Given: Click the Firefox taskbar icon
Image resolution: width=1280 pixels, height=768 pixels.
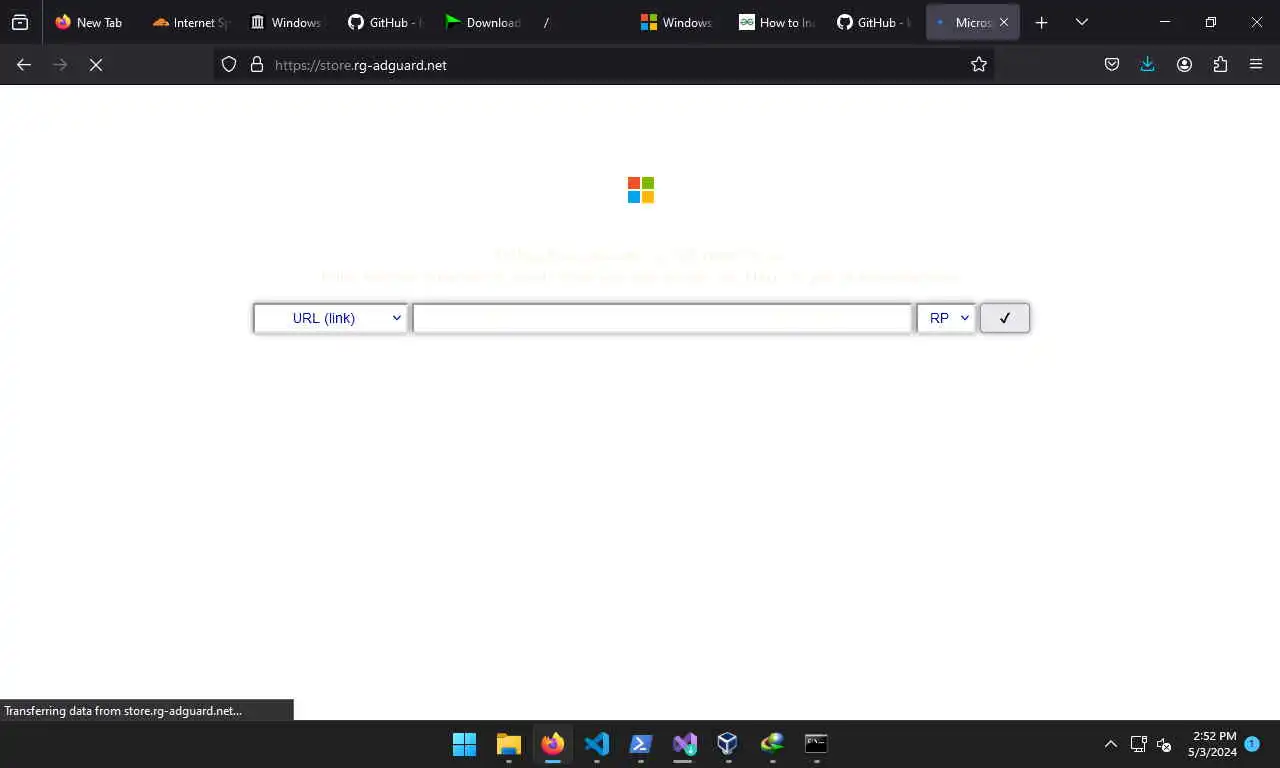Looking at the screenshot, I should pyautogui.click(x=553, y=744).
